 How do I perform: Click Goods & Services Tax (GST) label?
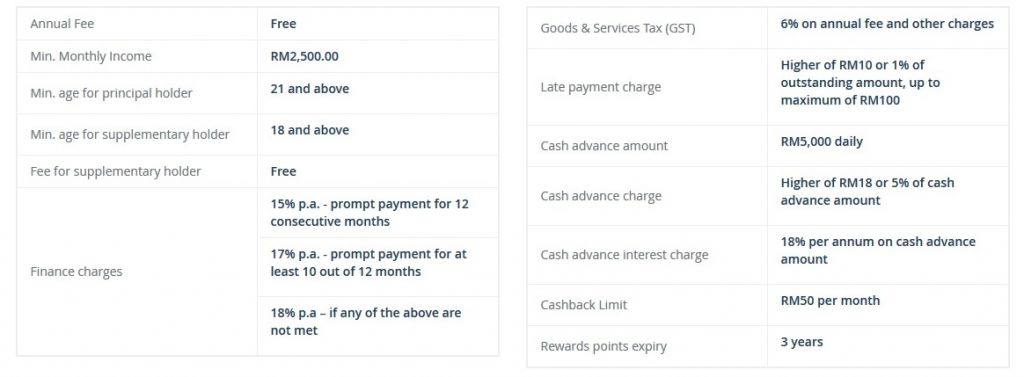point(618,28)
